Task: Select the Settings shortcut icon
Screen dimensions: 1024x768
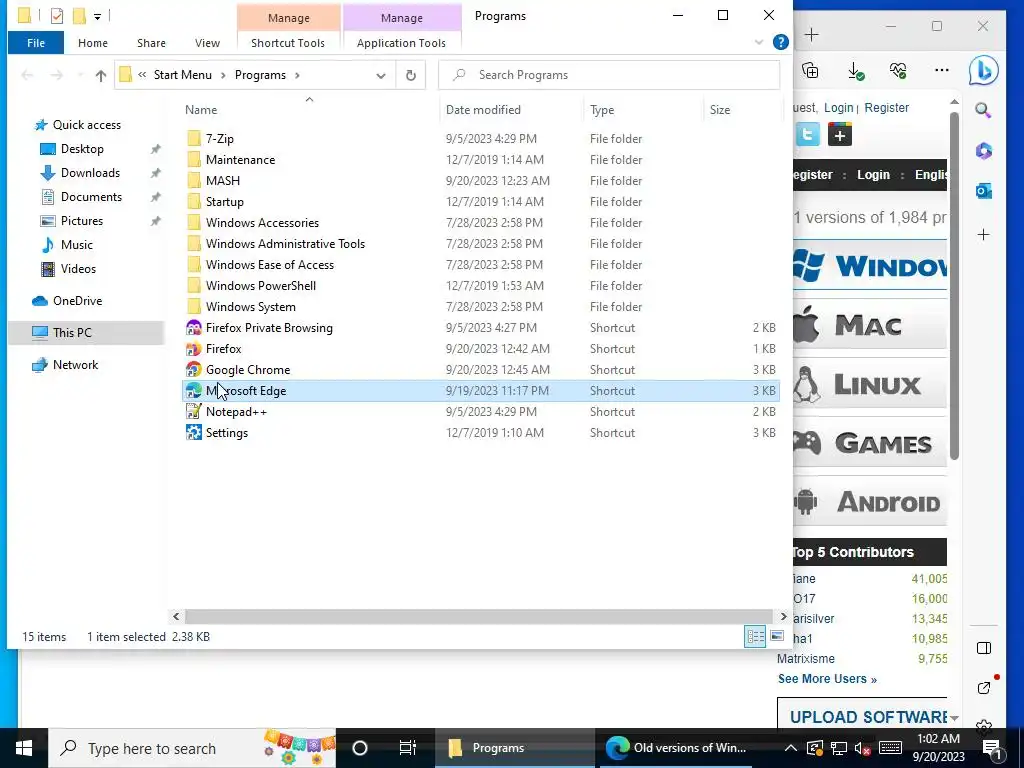Action: 193,432
